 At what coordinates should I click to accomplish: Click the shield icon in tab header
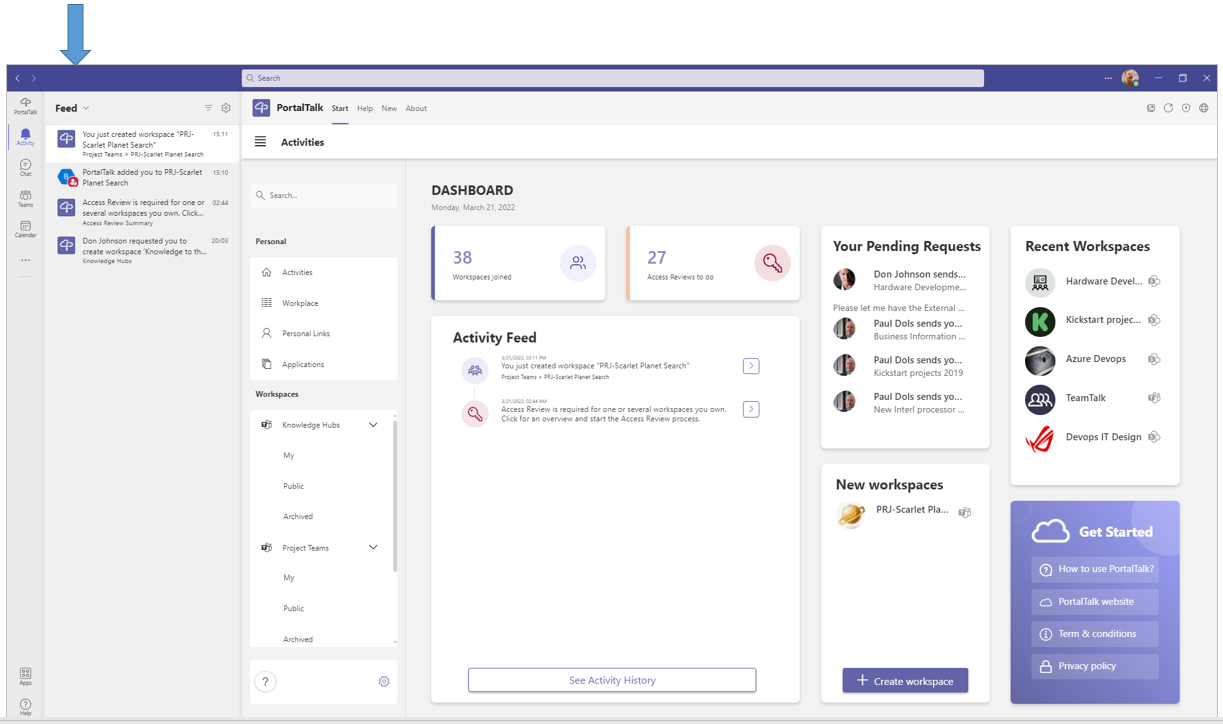point(1186,108)
